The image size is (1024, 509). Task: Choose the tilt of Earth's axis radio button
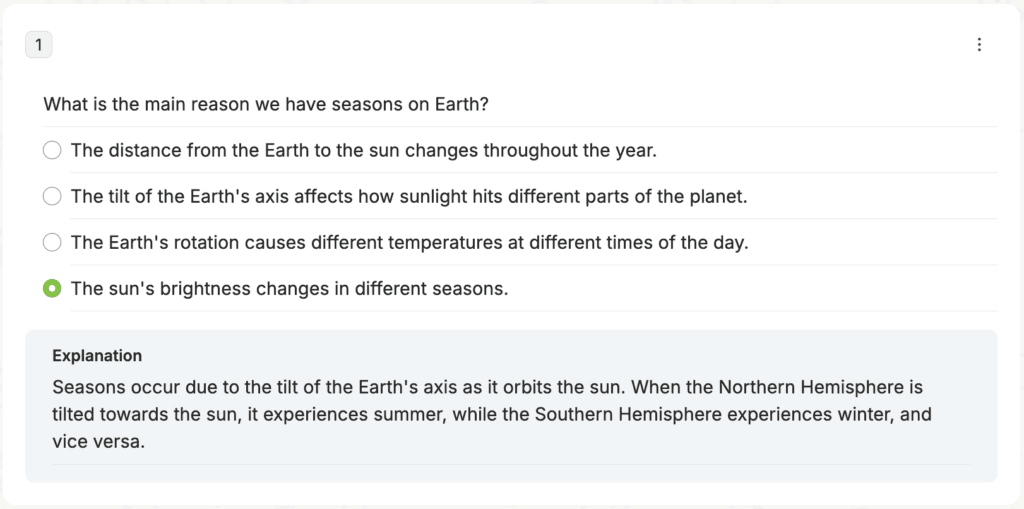(x=52, y=196)
